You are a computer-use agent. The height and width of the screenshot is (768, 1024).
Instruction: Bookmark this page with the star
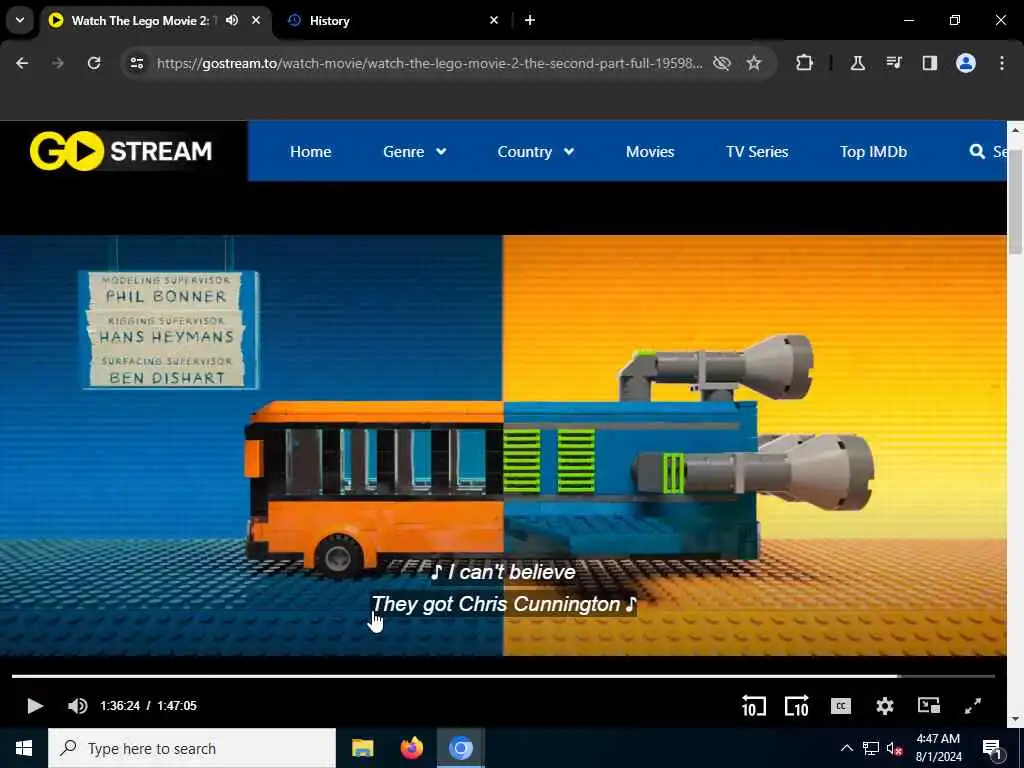pos(754,63)
